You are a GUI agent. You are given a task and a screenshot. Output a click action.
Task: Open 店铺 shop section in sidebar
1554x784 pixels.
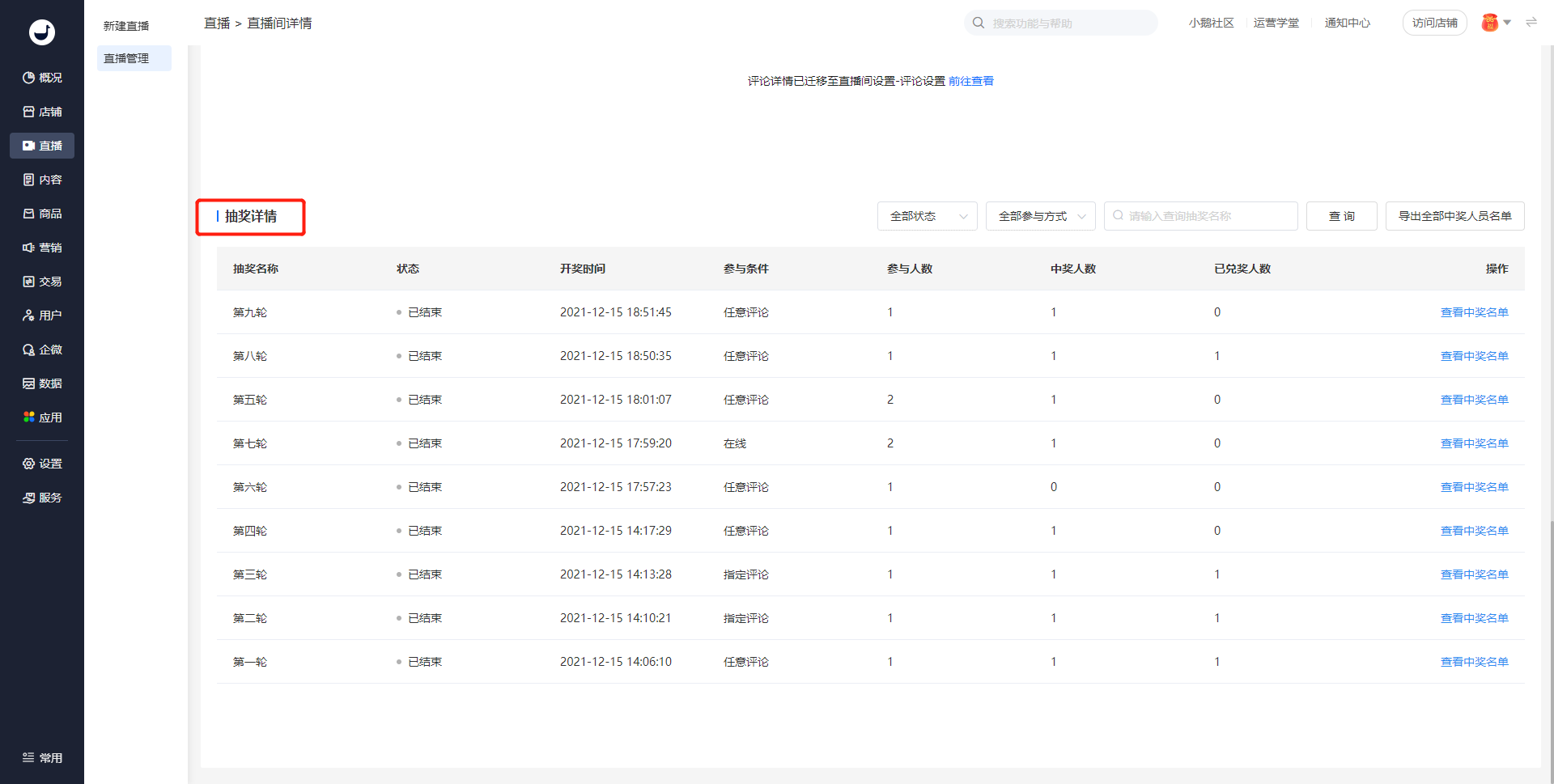point(42,112)
